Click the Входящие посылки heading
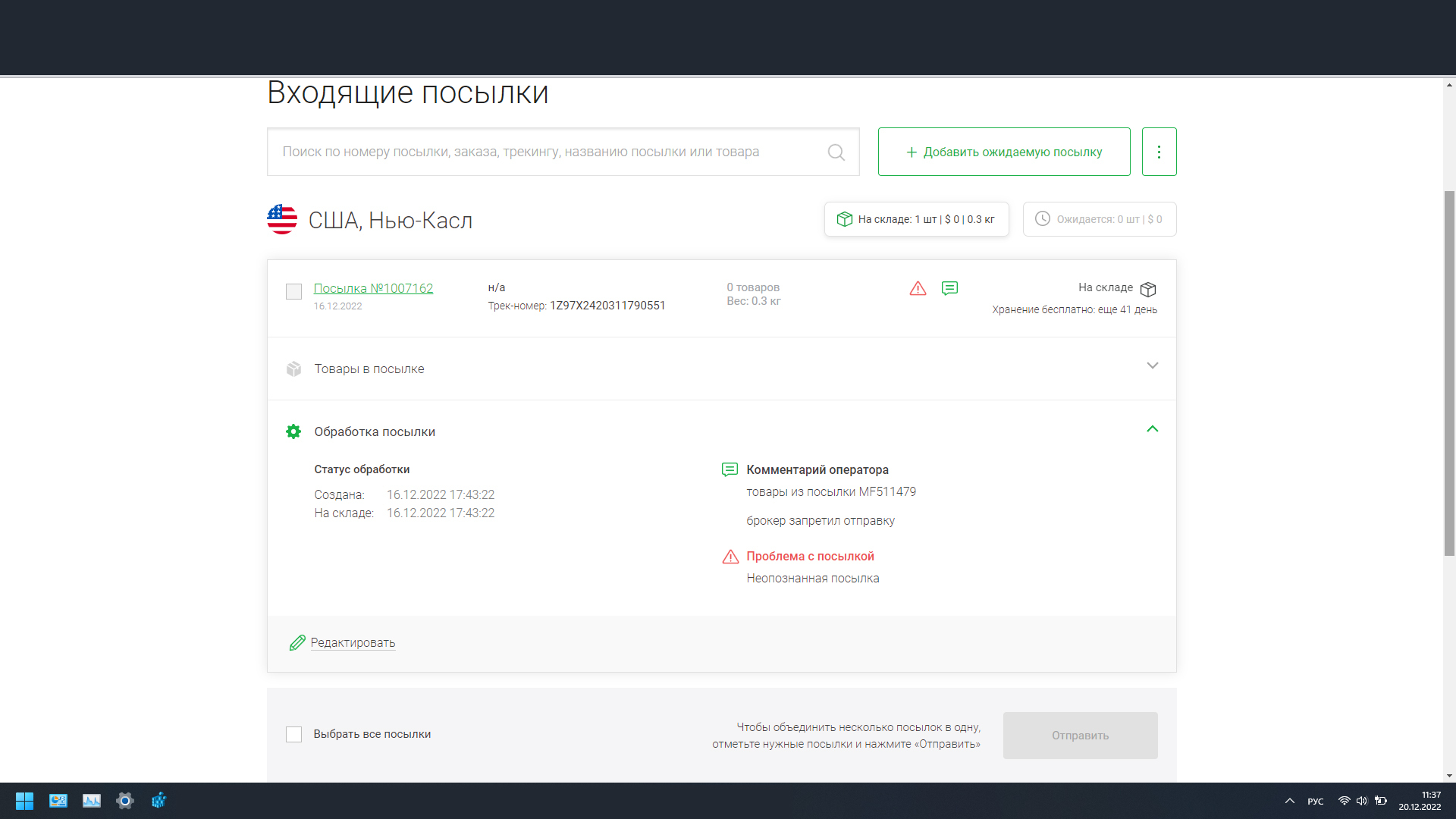 click(408, 93)
